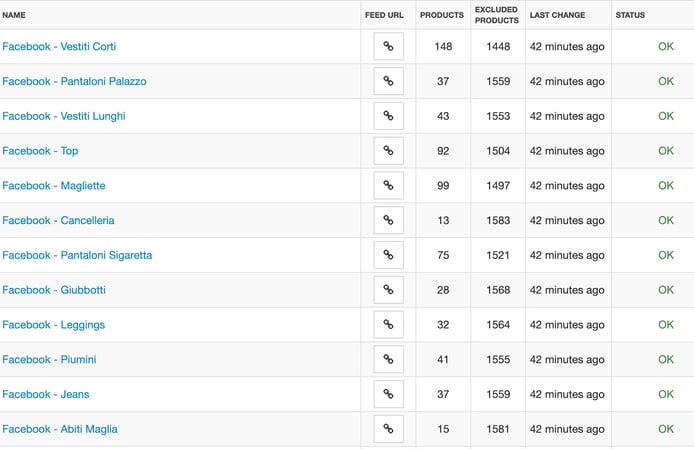
Task: Copy feed URL for Facebook - Giubbotti
Action: pos(388,290)
